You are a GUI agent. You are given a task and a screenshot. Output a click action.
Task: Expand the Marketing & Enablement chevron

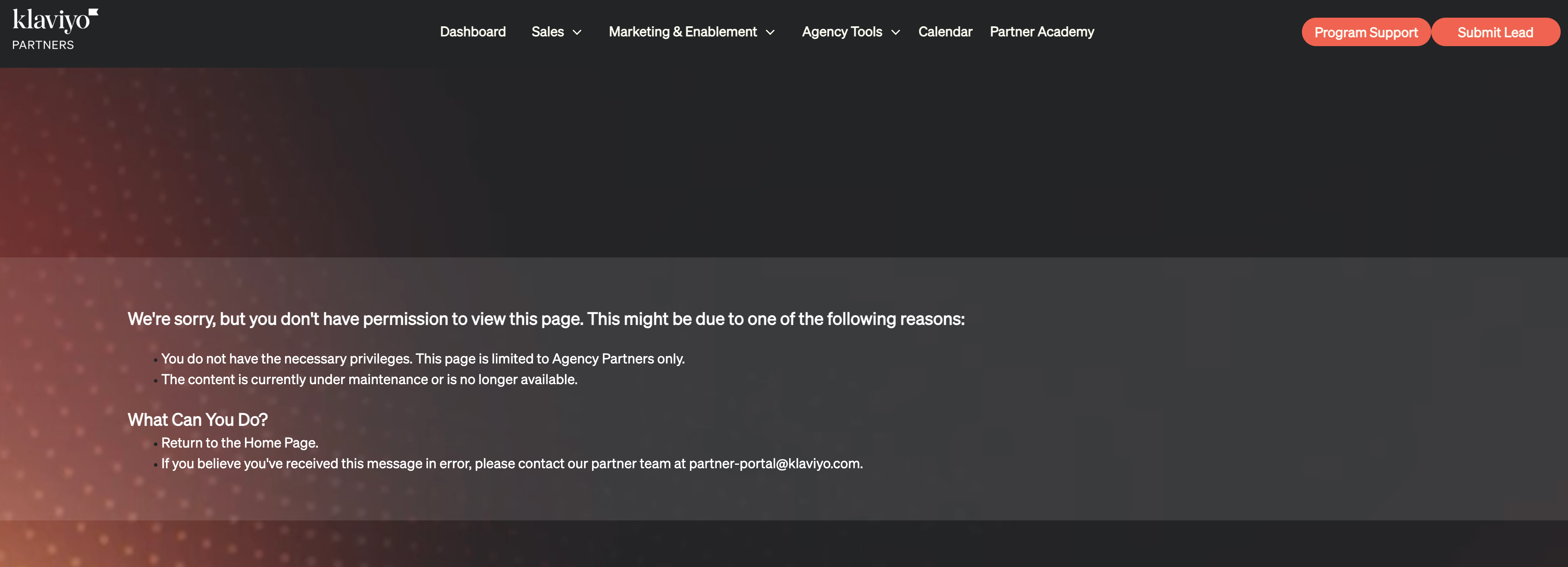tap(770, 32)
